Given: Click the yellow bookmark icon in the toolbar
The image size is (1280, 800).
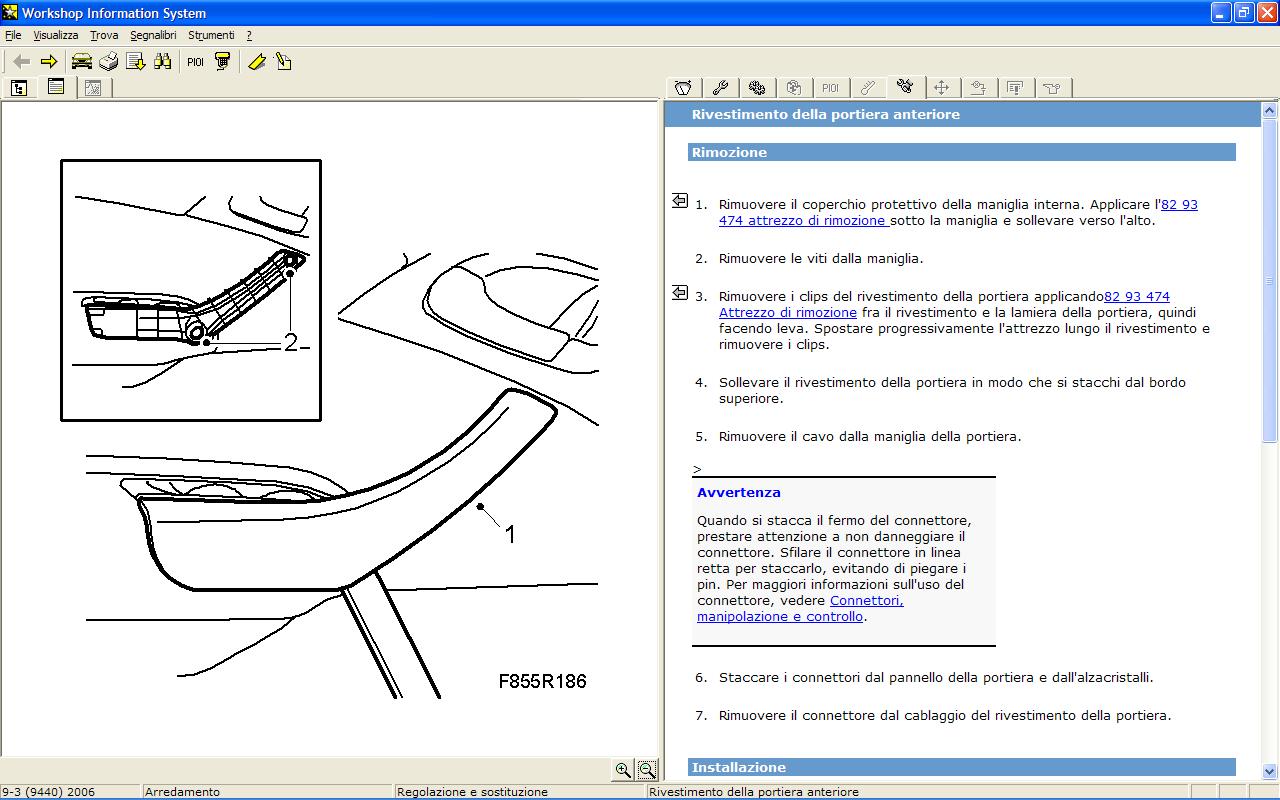Looking at the screenshot, I should pos(257,62).
